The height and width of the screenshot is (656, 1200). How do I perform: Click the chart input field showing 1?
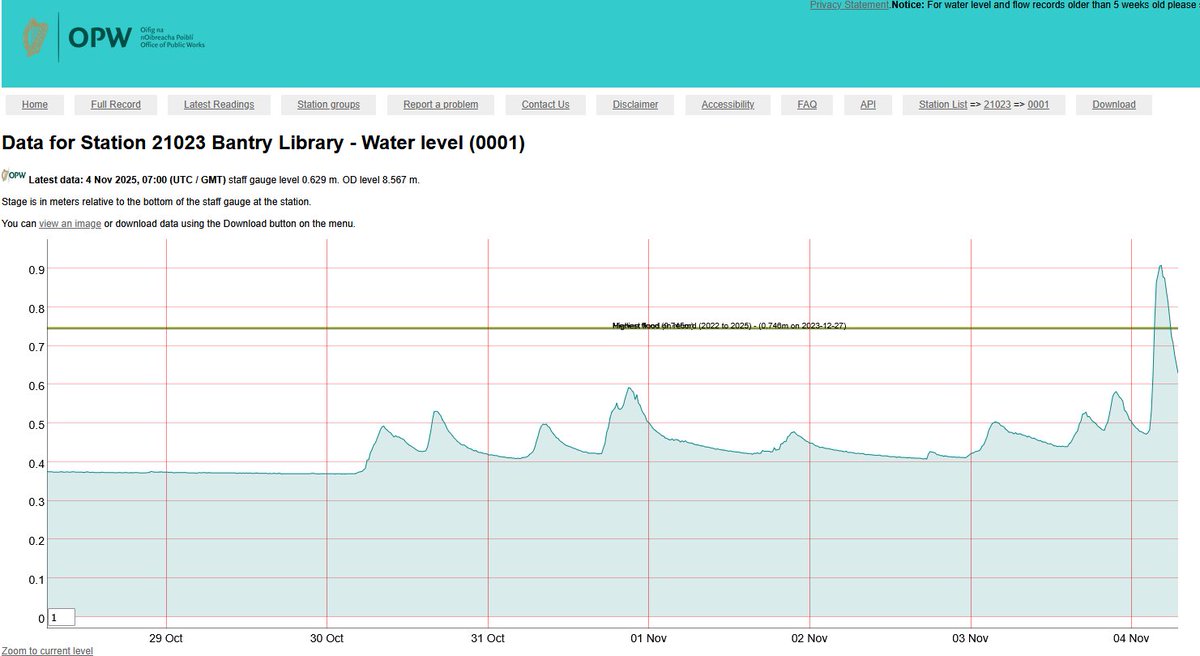tap(61, 618)
